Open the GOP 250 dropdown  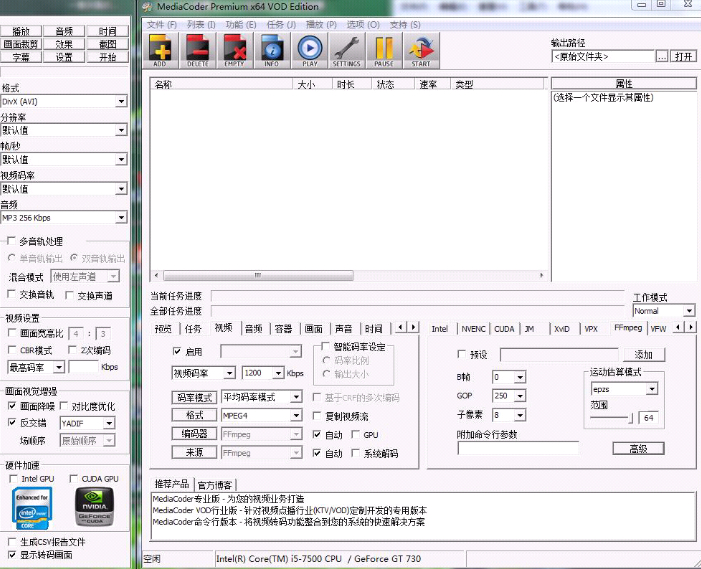pos(519,396)
